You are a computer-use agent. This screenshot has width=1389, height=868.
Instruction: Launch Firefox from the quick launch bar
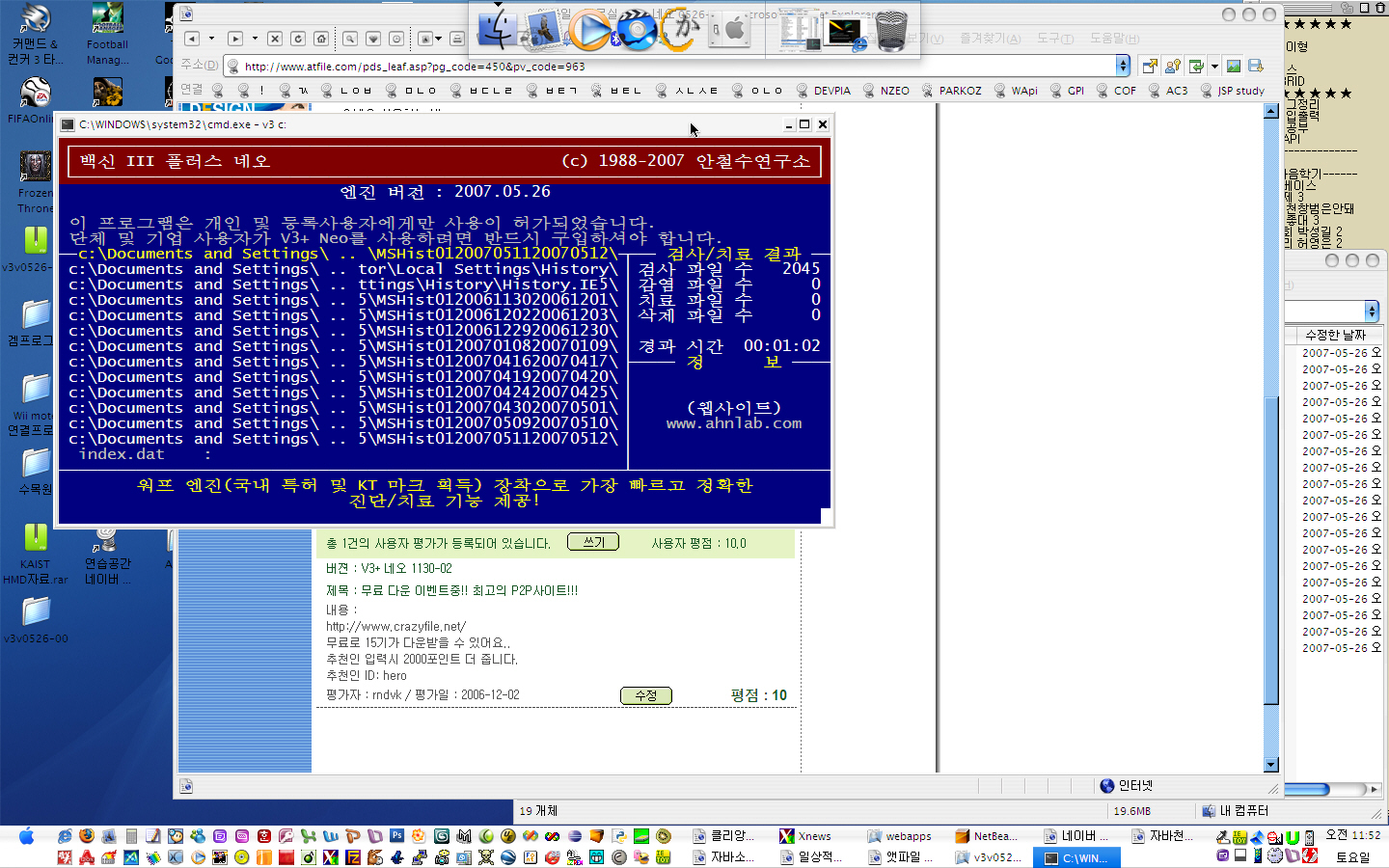click(87, 835)
